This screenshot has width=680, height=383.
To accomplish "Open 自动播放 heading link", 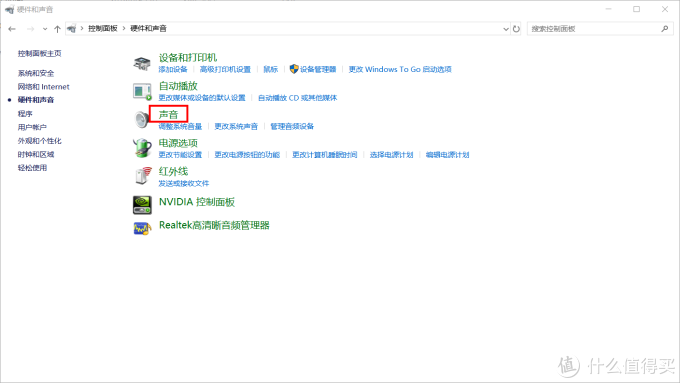I will tap(178, 86).
